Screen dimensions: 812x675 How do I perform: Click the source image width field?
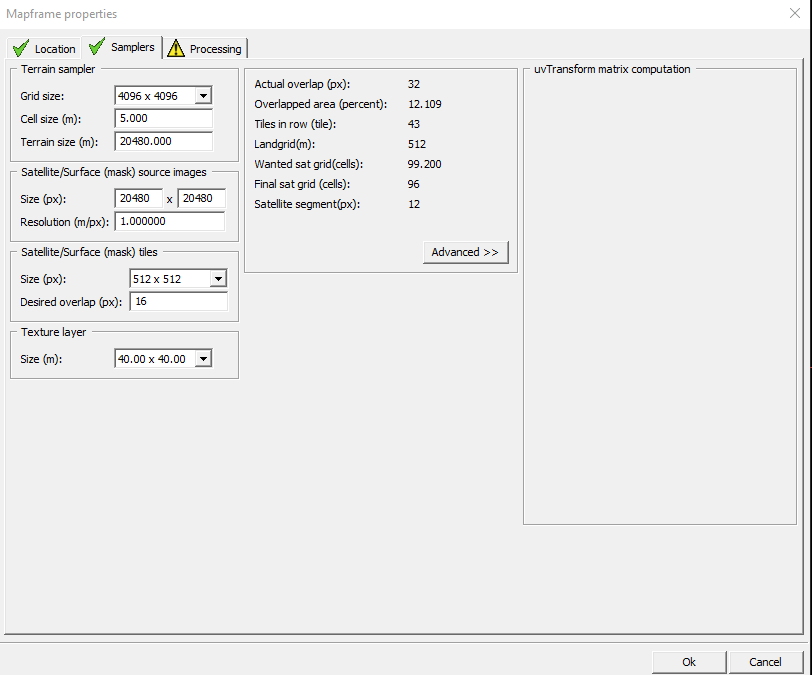click(x=139, y=198)
